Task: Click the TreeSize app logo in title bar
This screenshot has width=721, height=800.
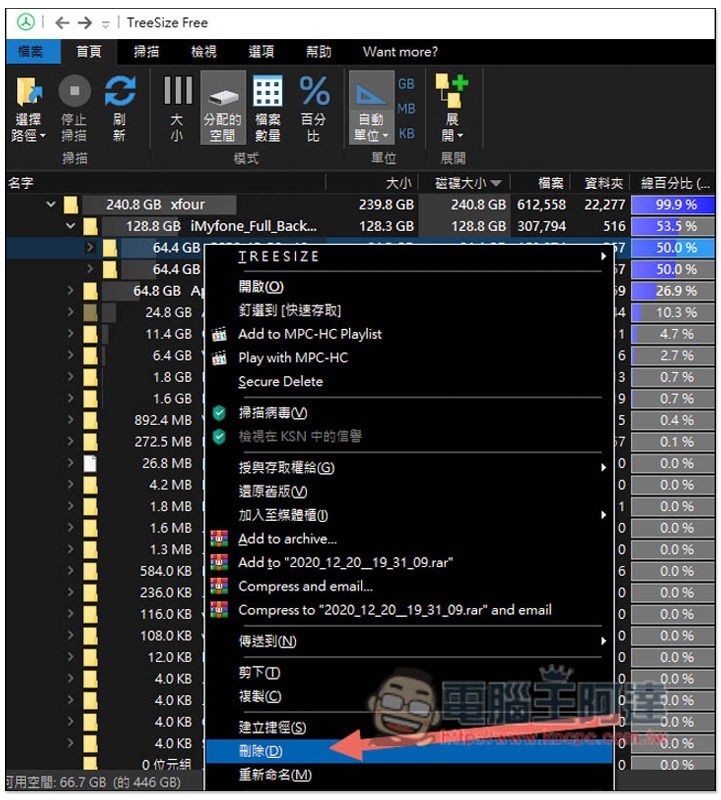Action: [26, 22]
